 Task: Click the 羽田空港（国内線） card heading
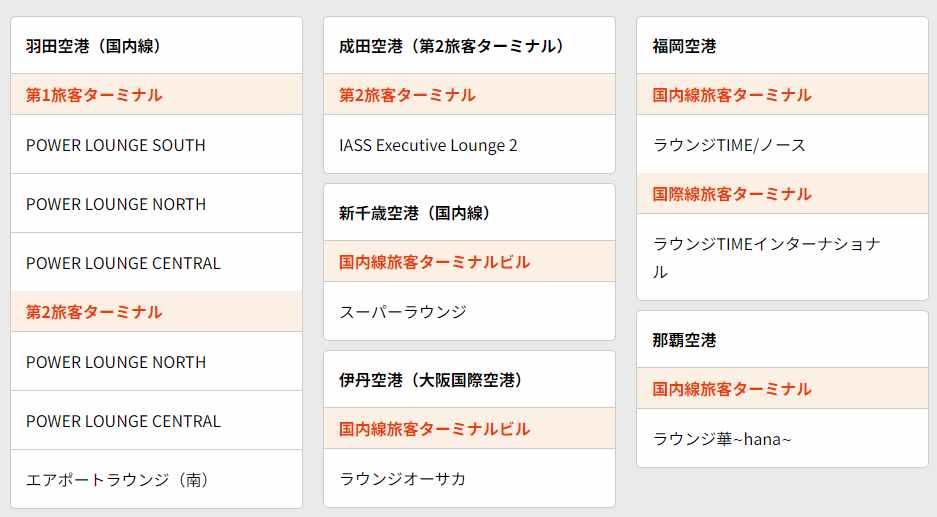[x=94, y=46]
